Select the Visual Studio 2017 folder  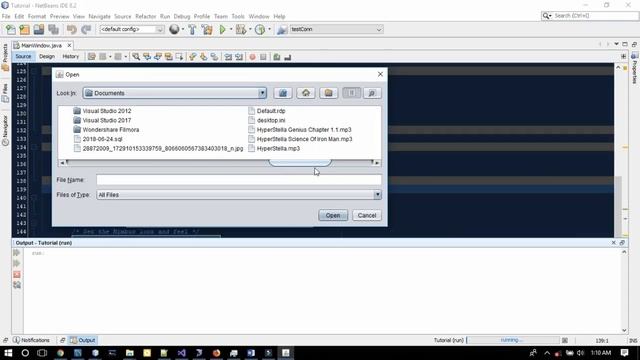(102, 120)
